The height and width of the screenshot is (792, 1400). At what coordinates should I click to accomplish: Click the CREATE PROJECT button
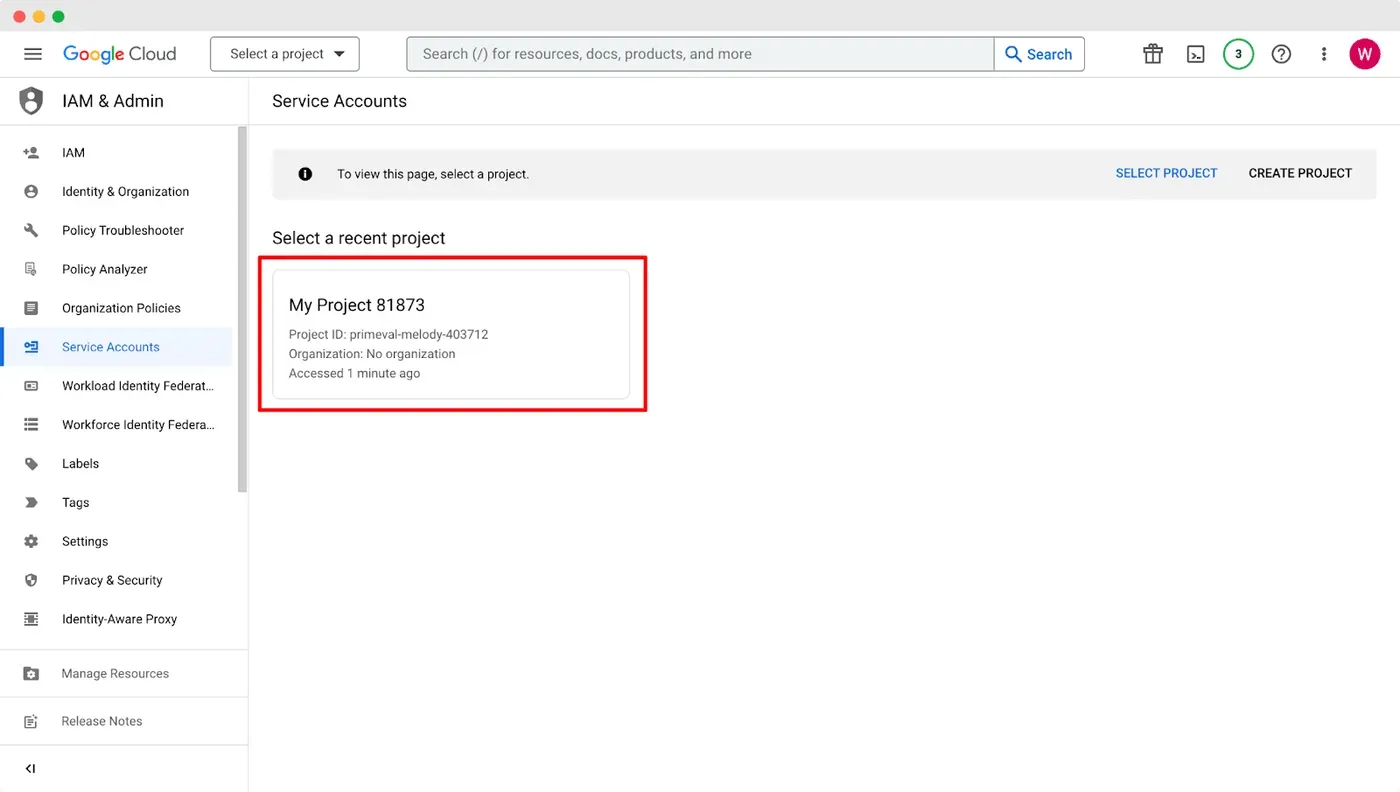coord(1300,174)
